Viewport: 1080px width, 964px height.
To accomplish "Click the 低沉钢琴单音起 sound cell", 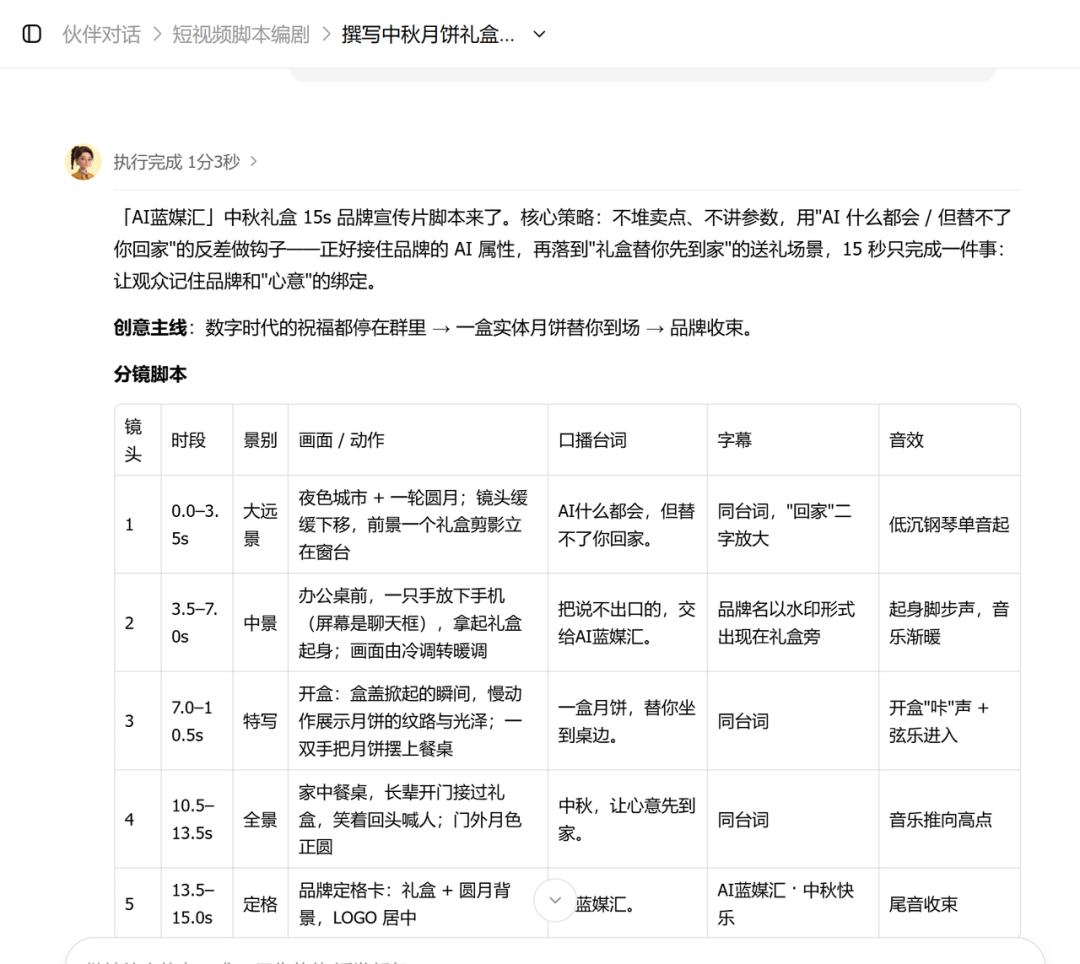I will click(949, 525).
